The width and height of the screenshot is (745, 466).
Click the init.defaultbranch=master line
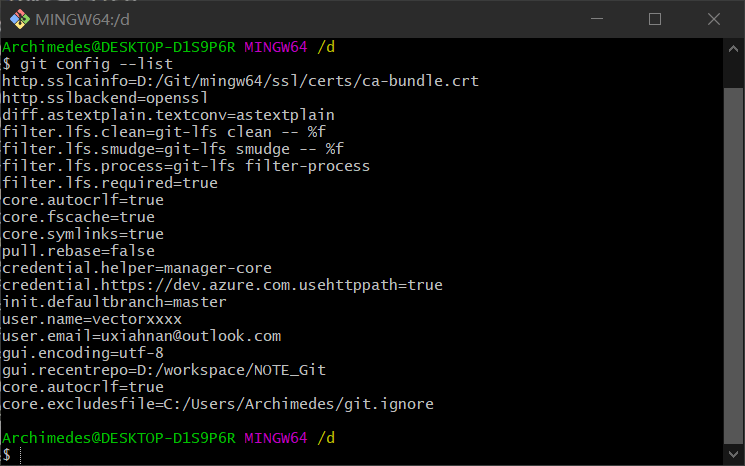(115, 302)
